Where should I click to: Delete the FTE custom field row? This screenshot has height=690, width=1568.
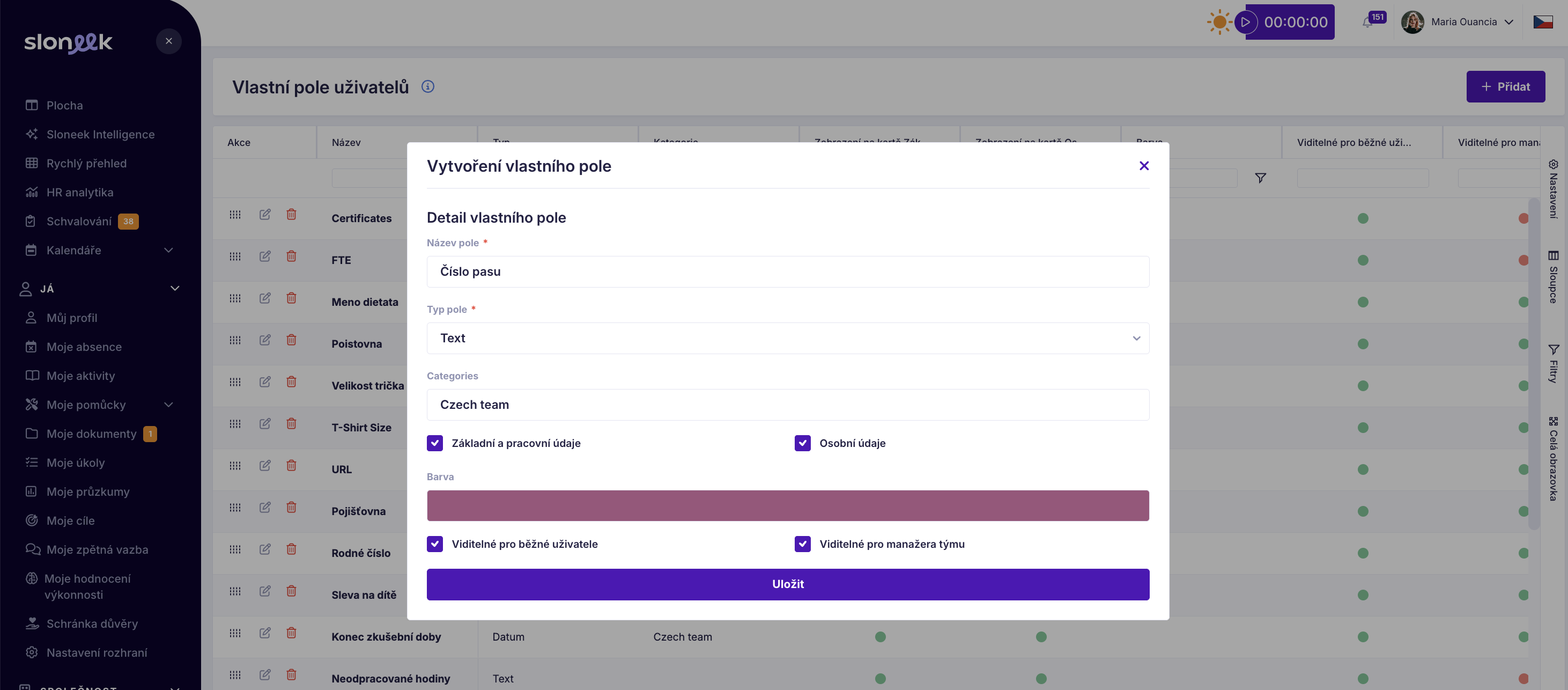[292, 256]
